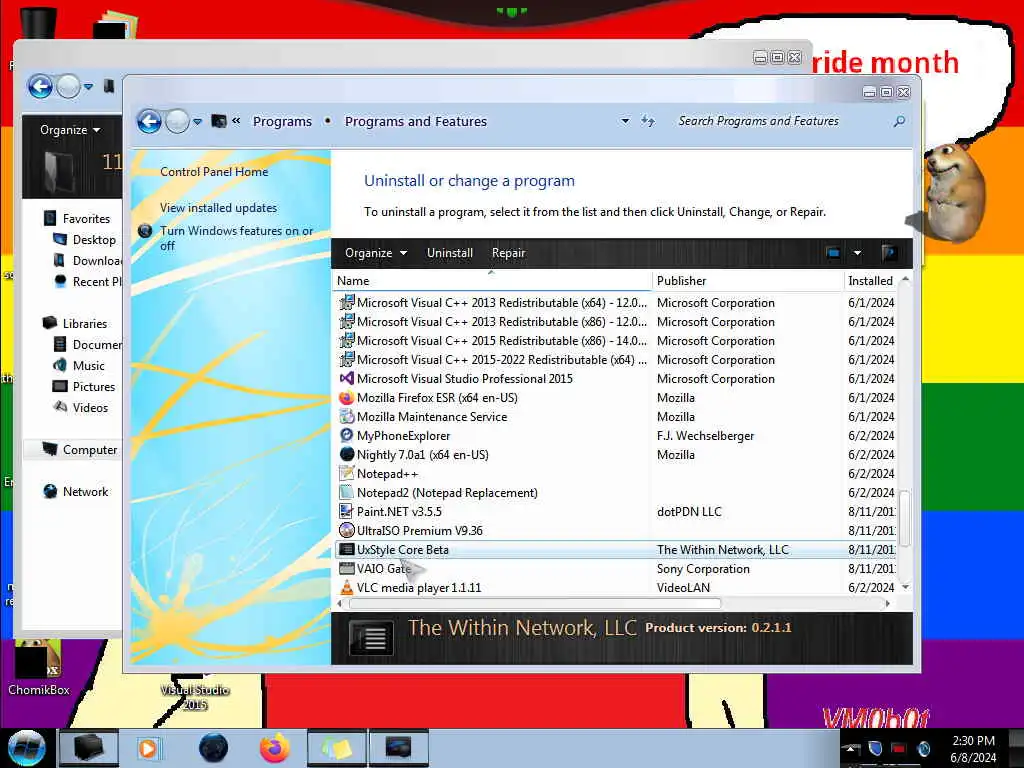Open Organize menu in background Explorer window
Screen dimensions: 1024x768
(x=70, y=130)
